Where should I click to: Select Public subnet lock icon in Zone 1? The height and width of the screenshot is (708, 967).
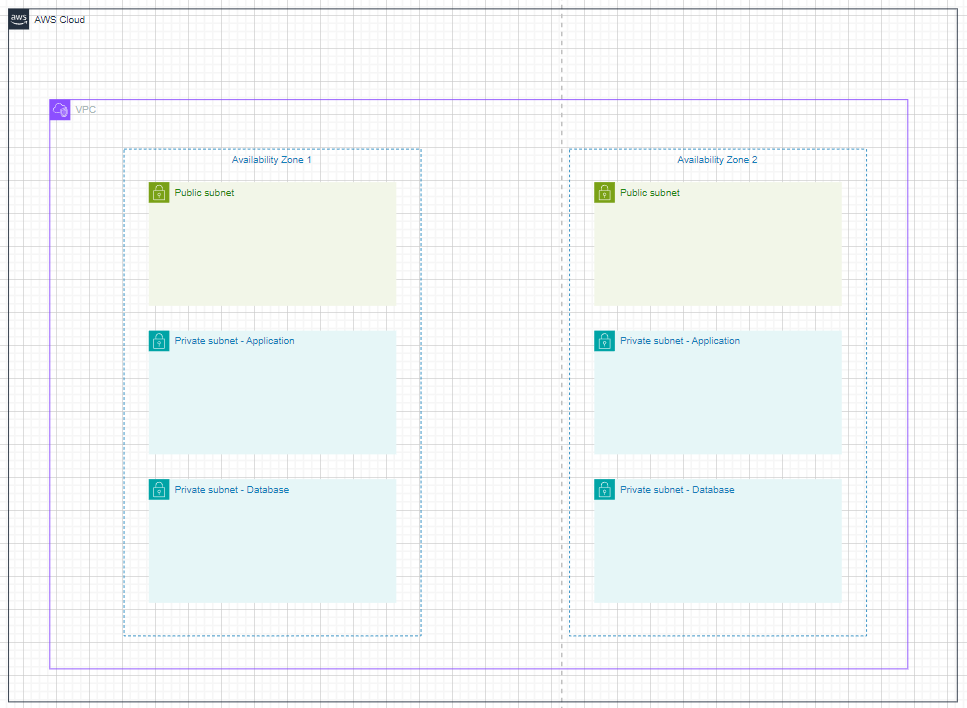(x=159, y=192)
